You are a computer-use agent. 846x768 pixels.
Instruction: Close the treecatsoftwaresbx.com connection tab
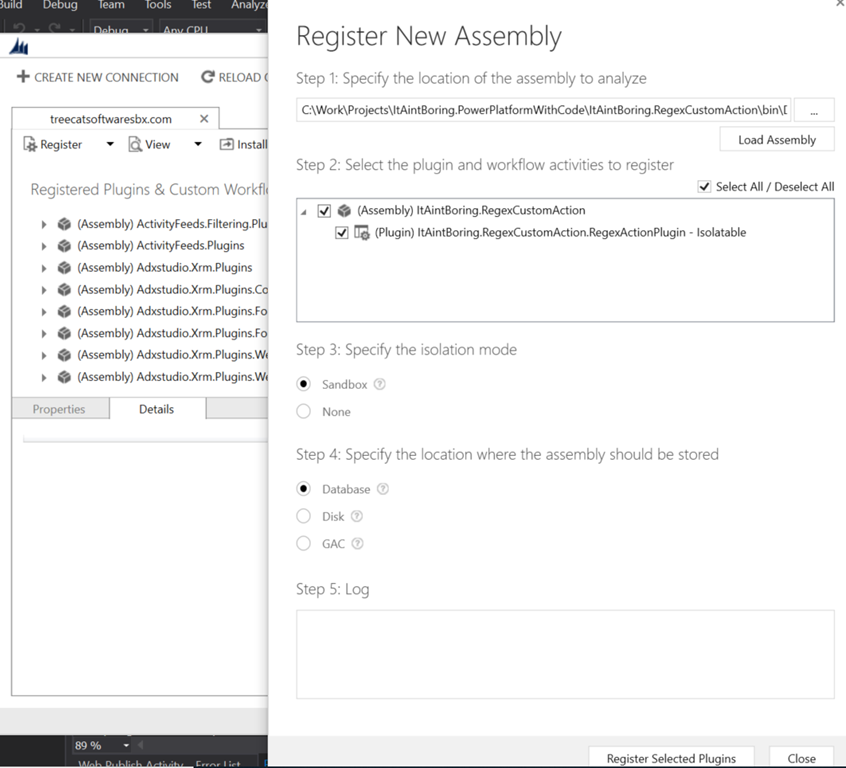click(x=204, y=119)
